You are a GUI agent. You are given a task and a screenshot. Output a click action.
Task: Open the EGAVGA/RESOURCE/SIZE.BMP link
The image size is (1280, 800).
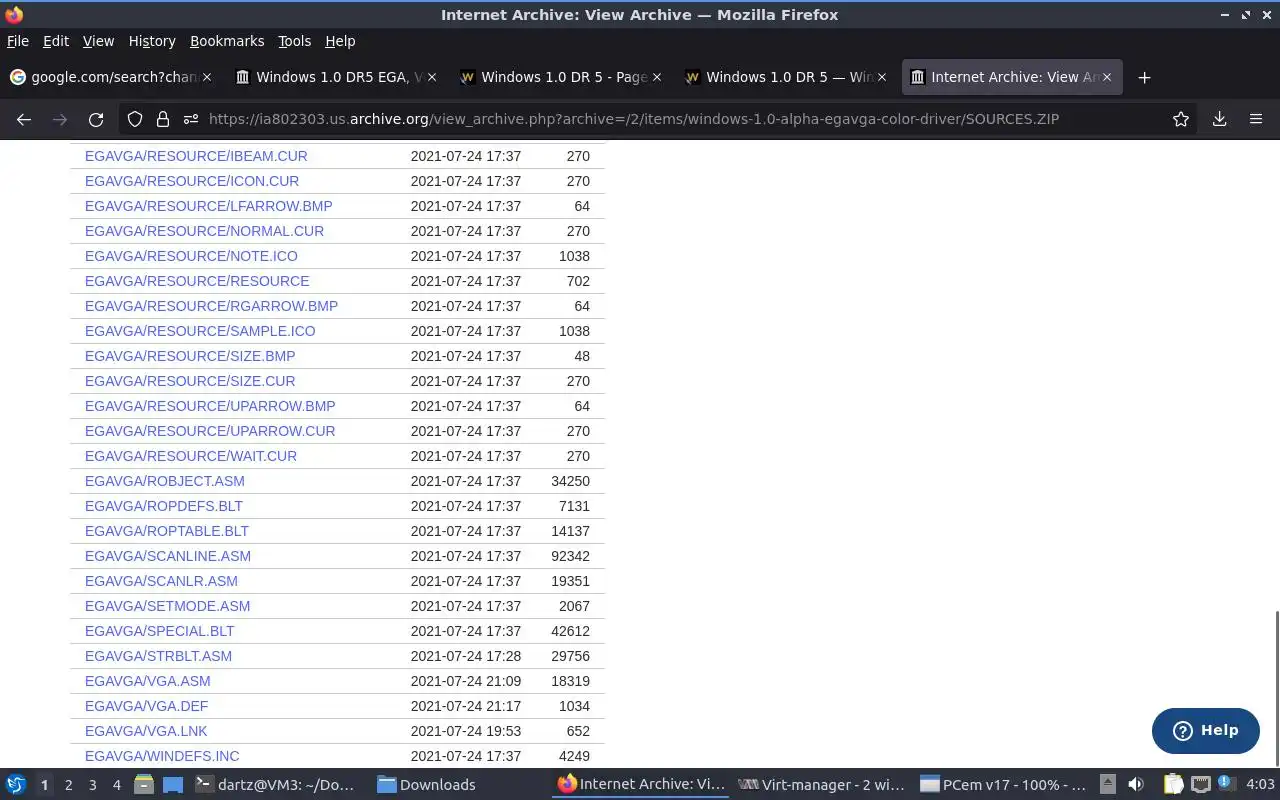pos(190,356)
